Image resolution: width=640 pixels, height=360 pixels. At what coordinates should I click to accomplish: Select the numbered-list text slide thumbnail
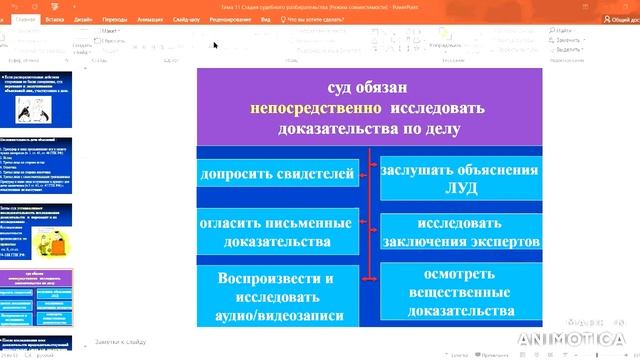(x=36, y=165)
